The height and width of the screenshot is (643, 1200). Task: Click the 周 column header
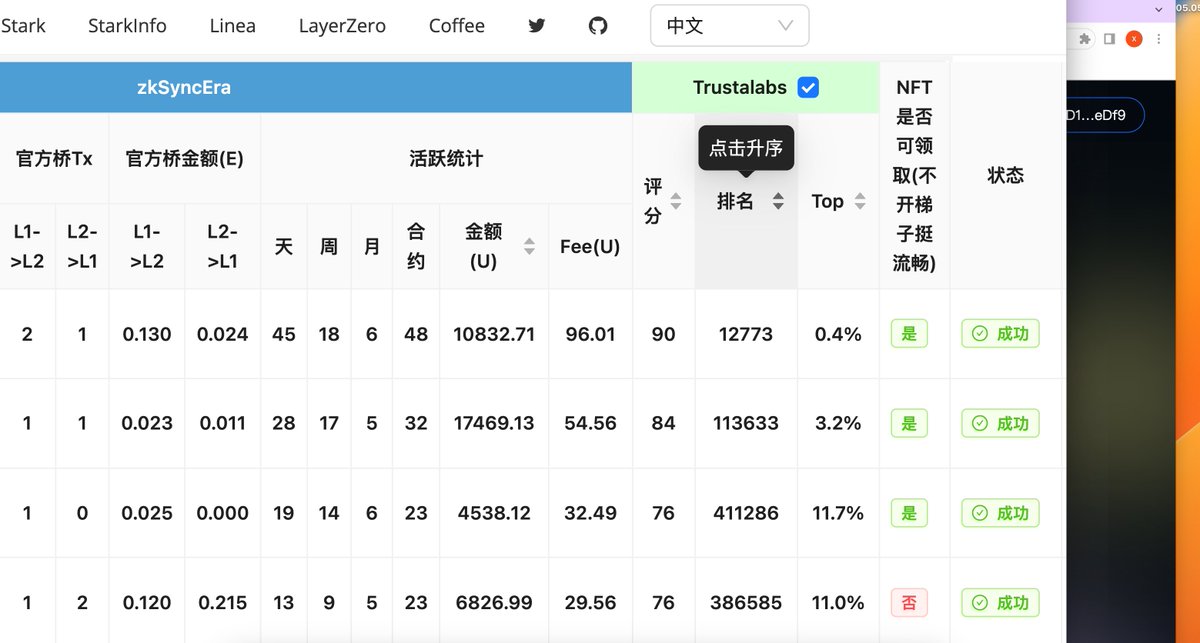[x=329, y=246]
